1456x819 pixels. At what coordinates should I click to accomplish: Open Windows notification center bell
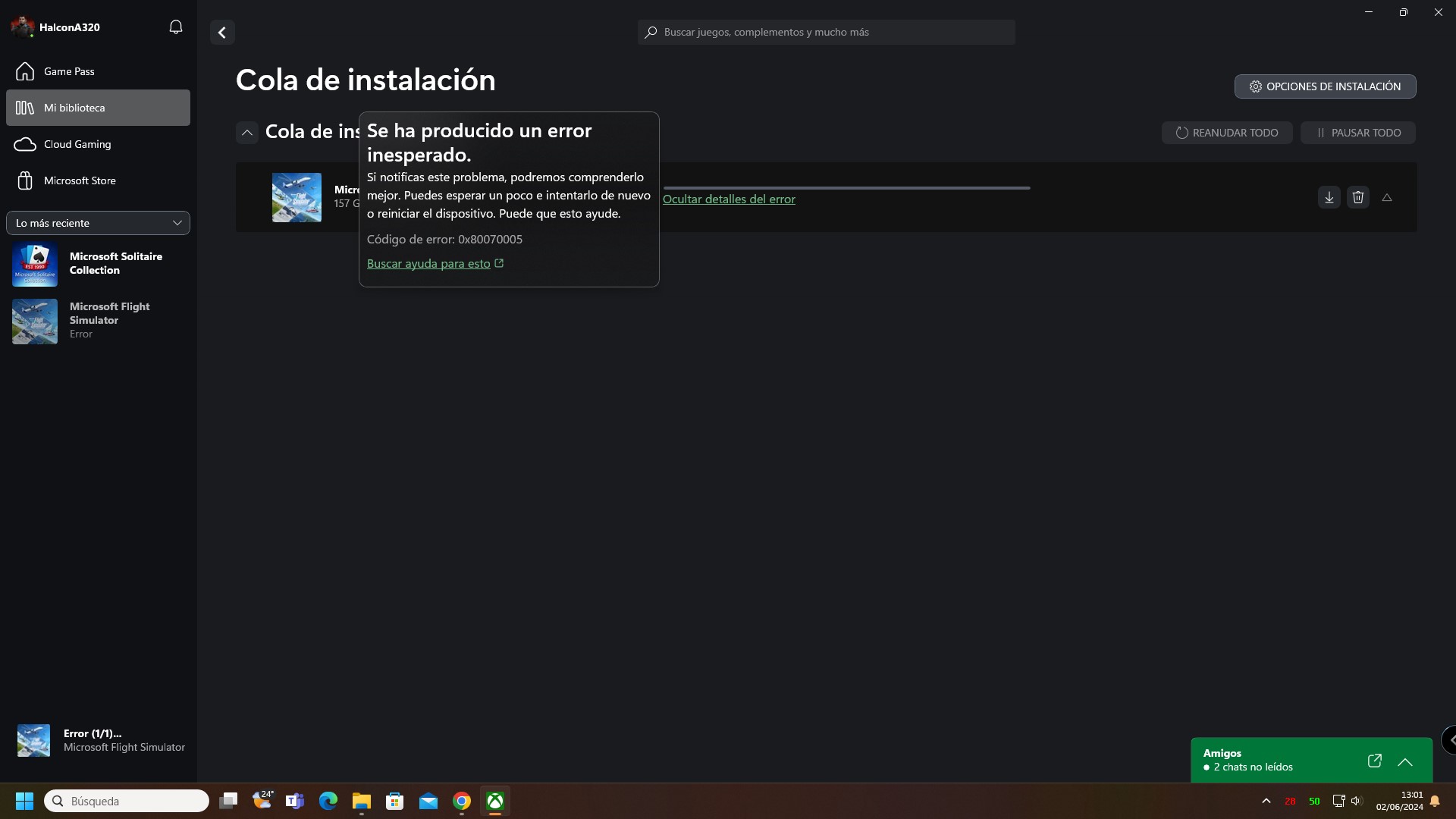[1435, 801]
